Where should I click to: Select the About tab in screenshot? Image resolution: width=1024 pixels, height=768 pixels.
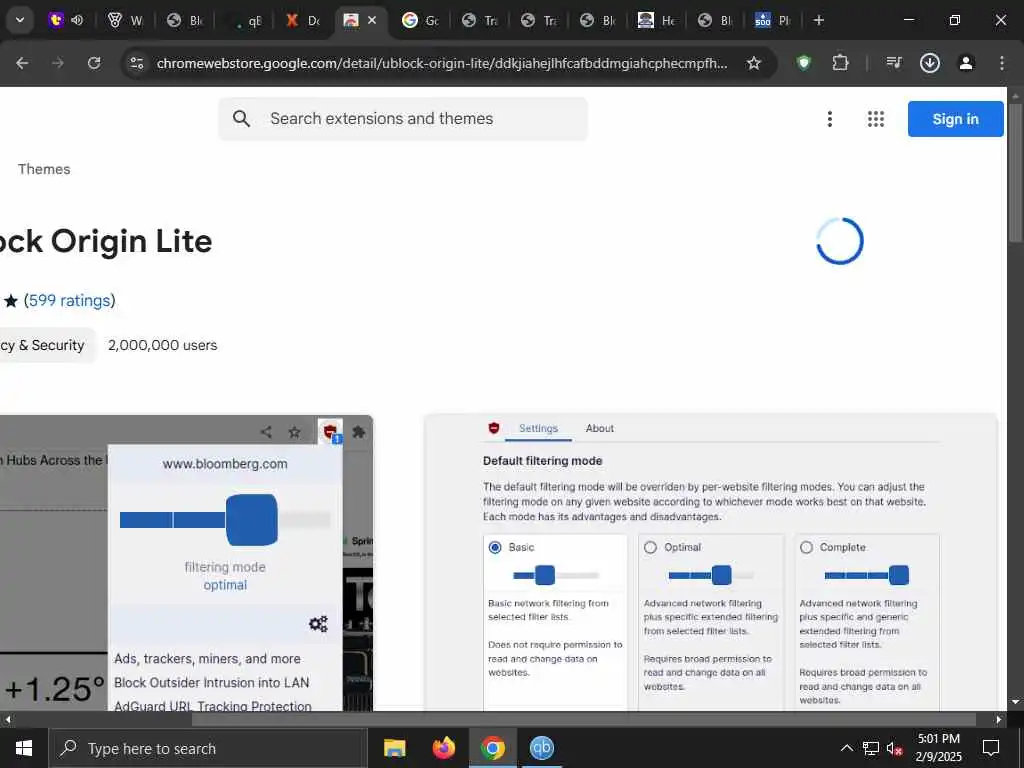600,428
